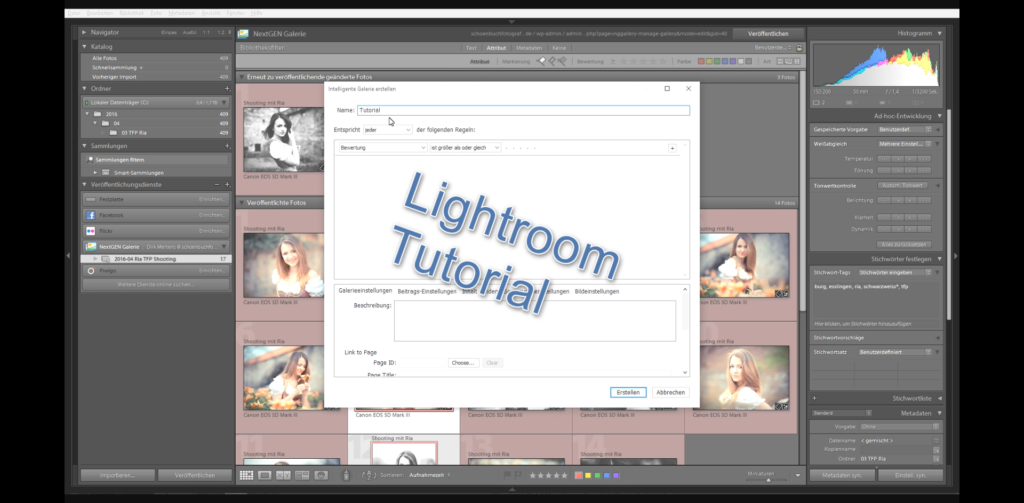Click the Importieren... button
The image size is (1024, 503).
pos(118,476)
